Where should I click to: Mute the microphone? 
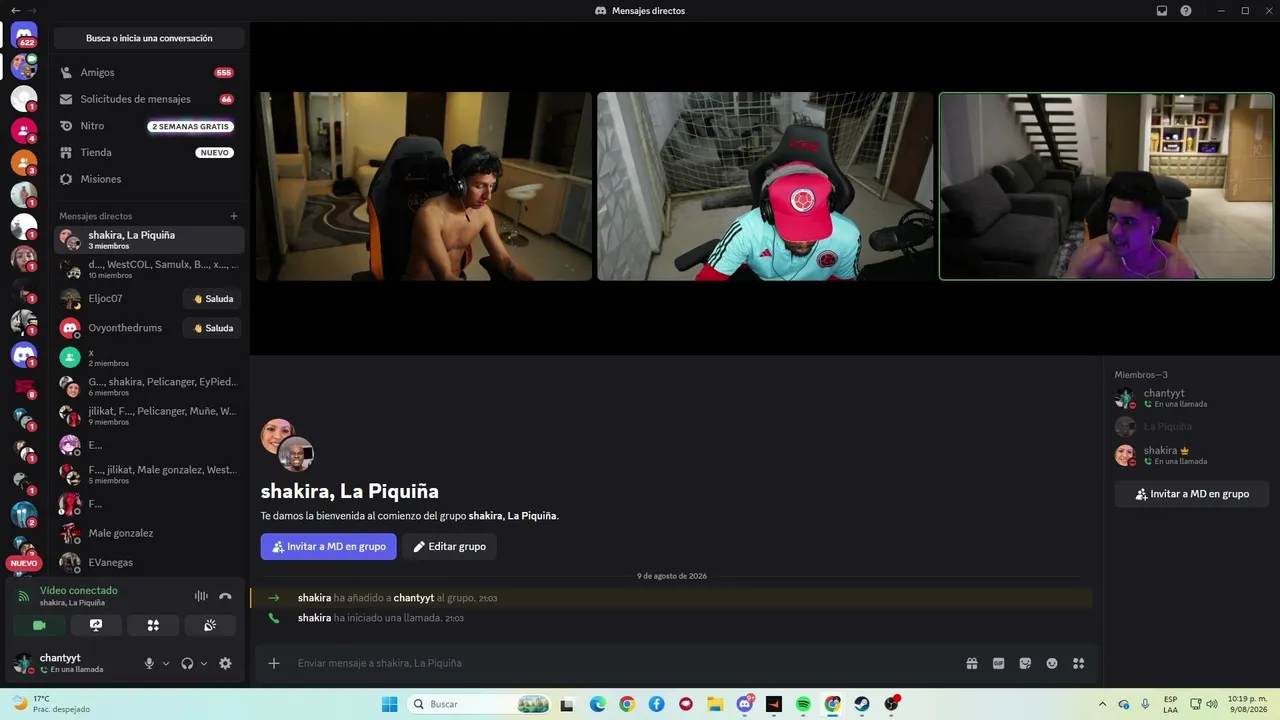click(149, 663)
